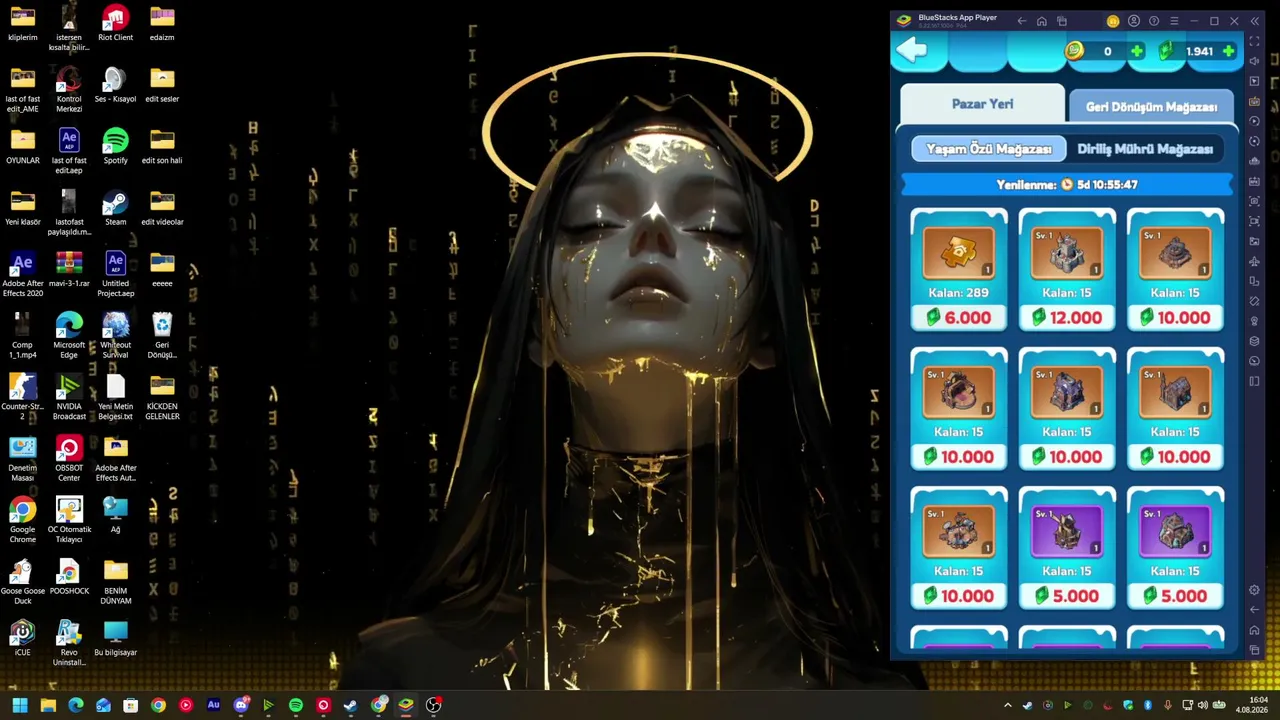Add green gems with the plus next to 1.941
Viewport: 1280px width, 720px height.
tap(1228, 51)
